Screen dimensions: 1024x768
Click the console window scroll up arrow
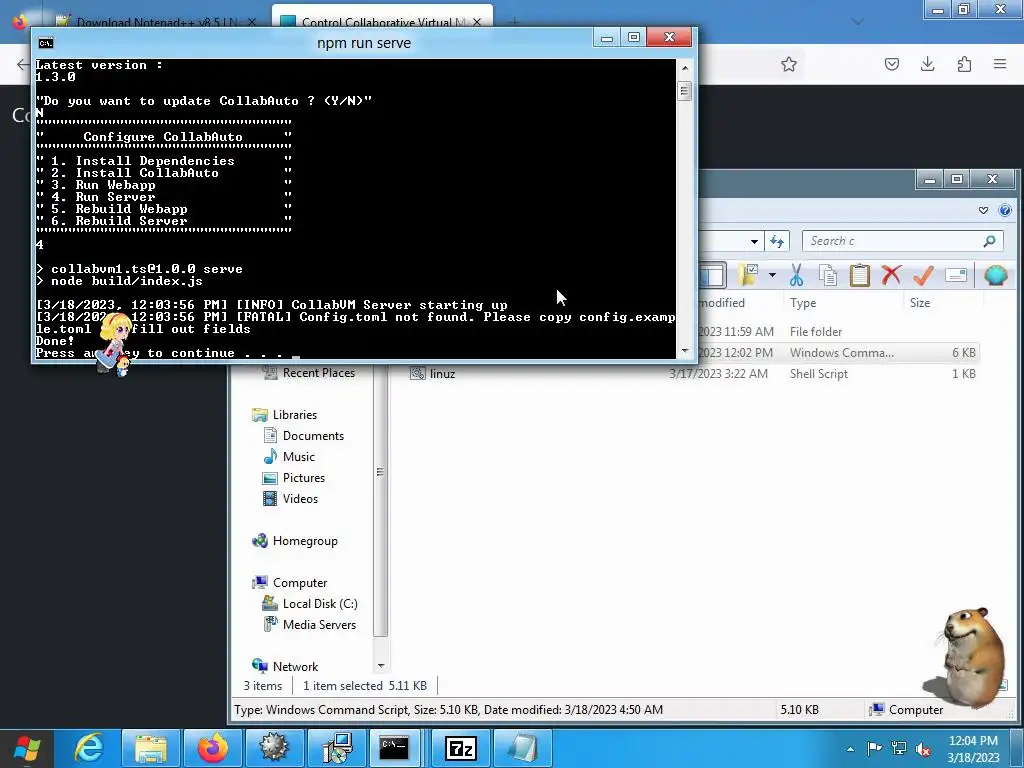pos(684,68)
